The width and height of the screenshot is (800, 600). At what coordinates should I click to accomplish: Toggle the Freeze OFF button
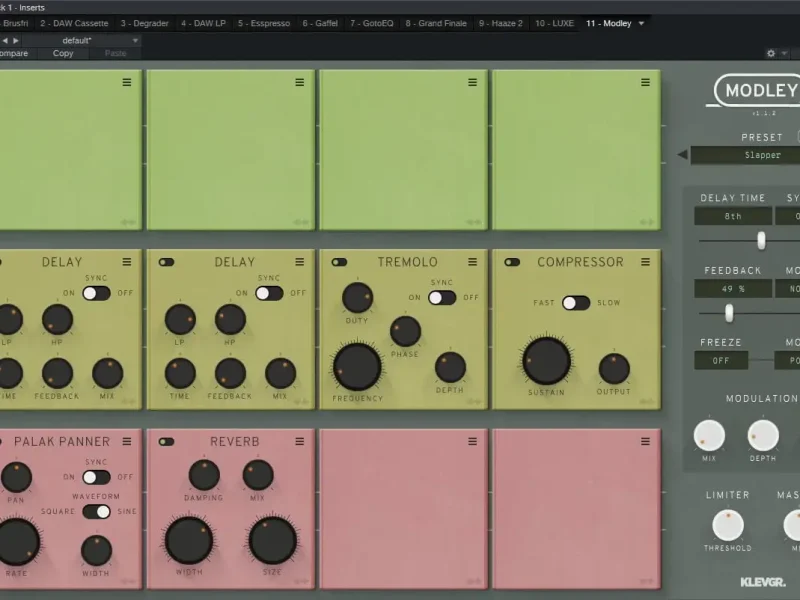click(x=721, y=361)
